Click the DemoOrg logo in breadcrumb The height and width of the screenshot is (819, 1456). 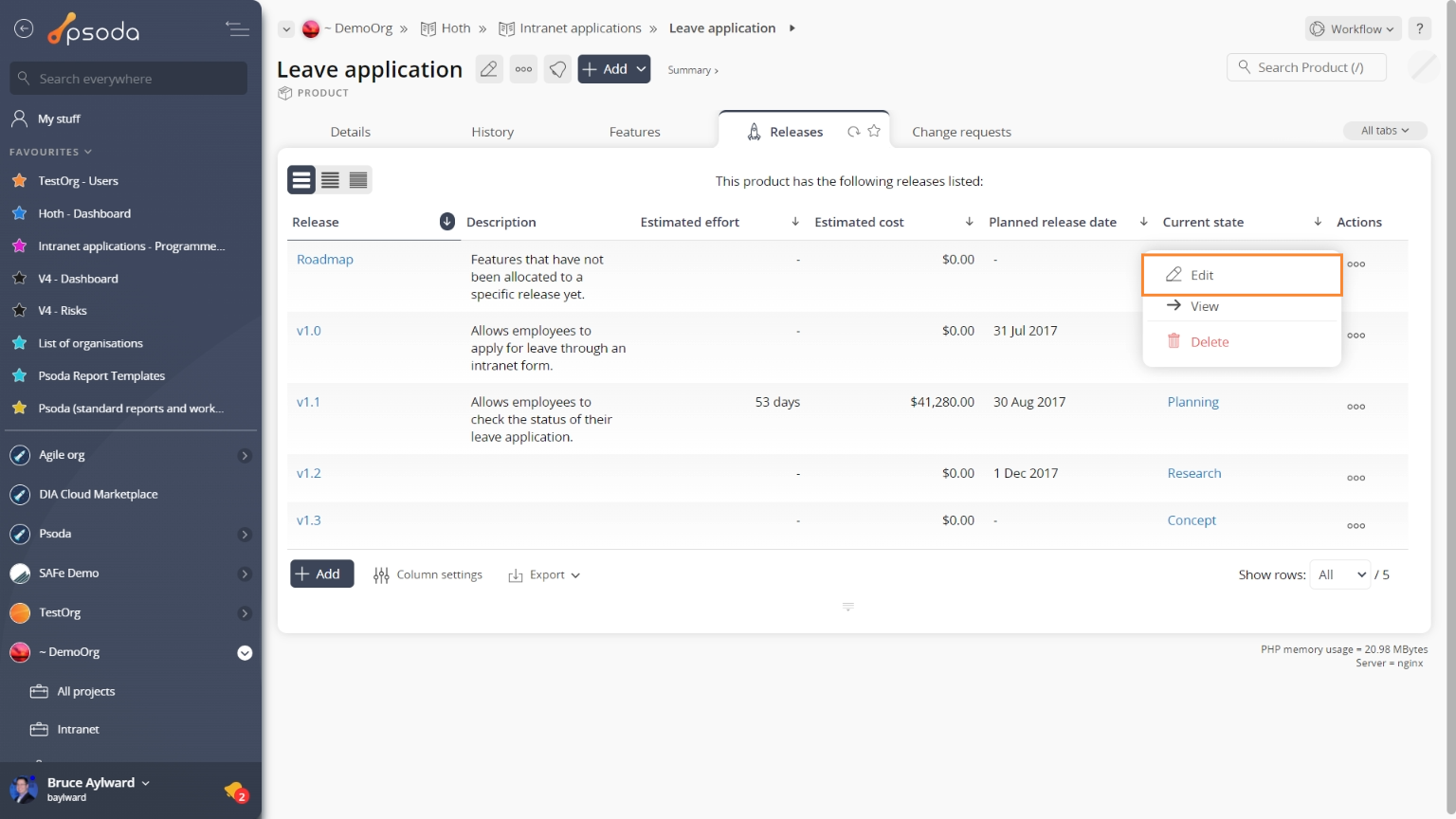(311, 29)
